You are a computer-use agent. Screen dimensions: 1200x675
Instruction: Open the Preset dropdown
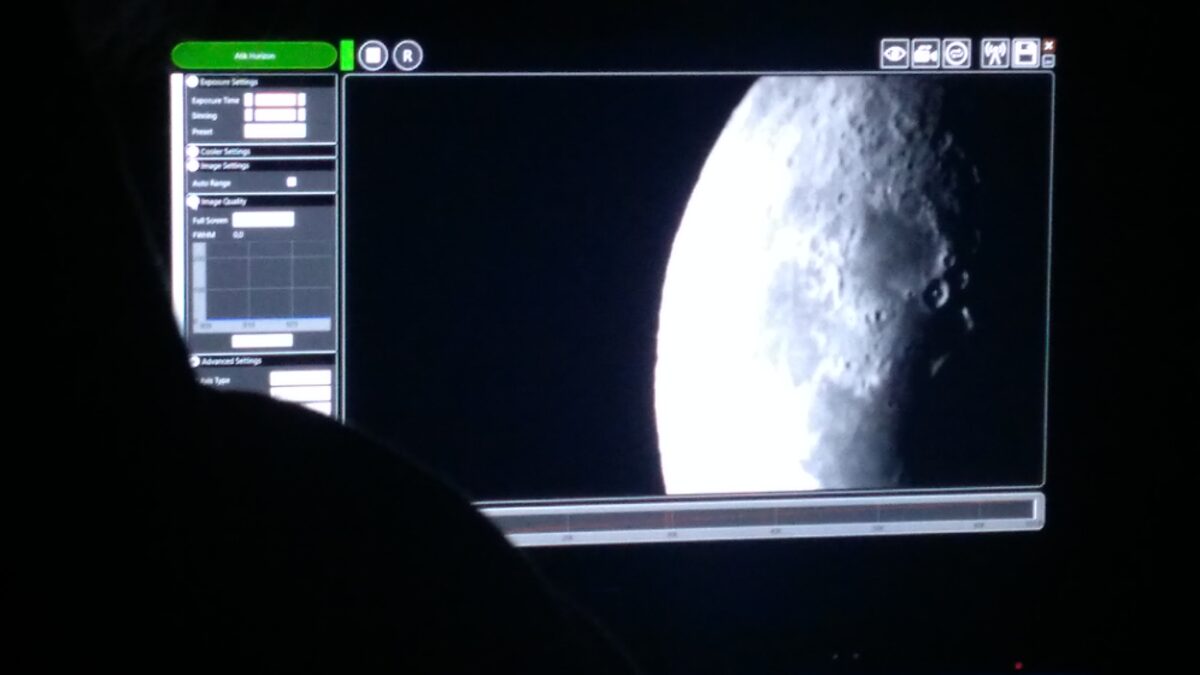tap(275, 131)
